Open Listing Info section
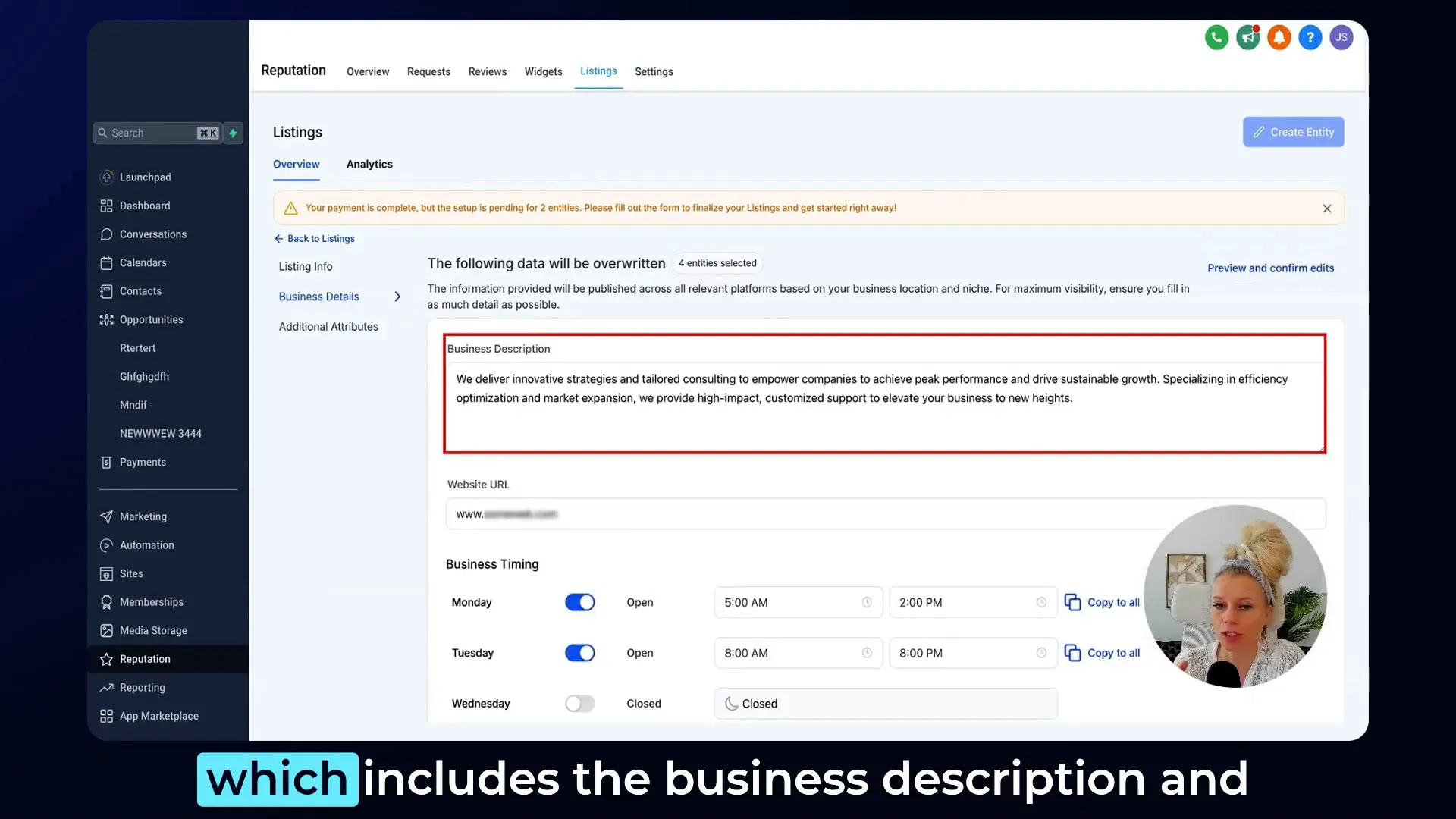The width and height of the screenshot is (1456, 819). 306,266
